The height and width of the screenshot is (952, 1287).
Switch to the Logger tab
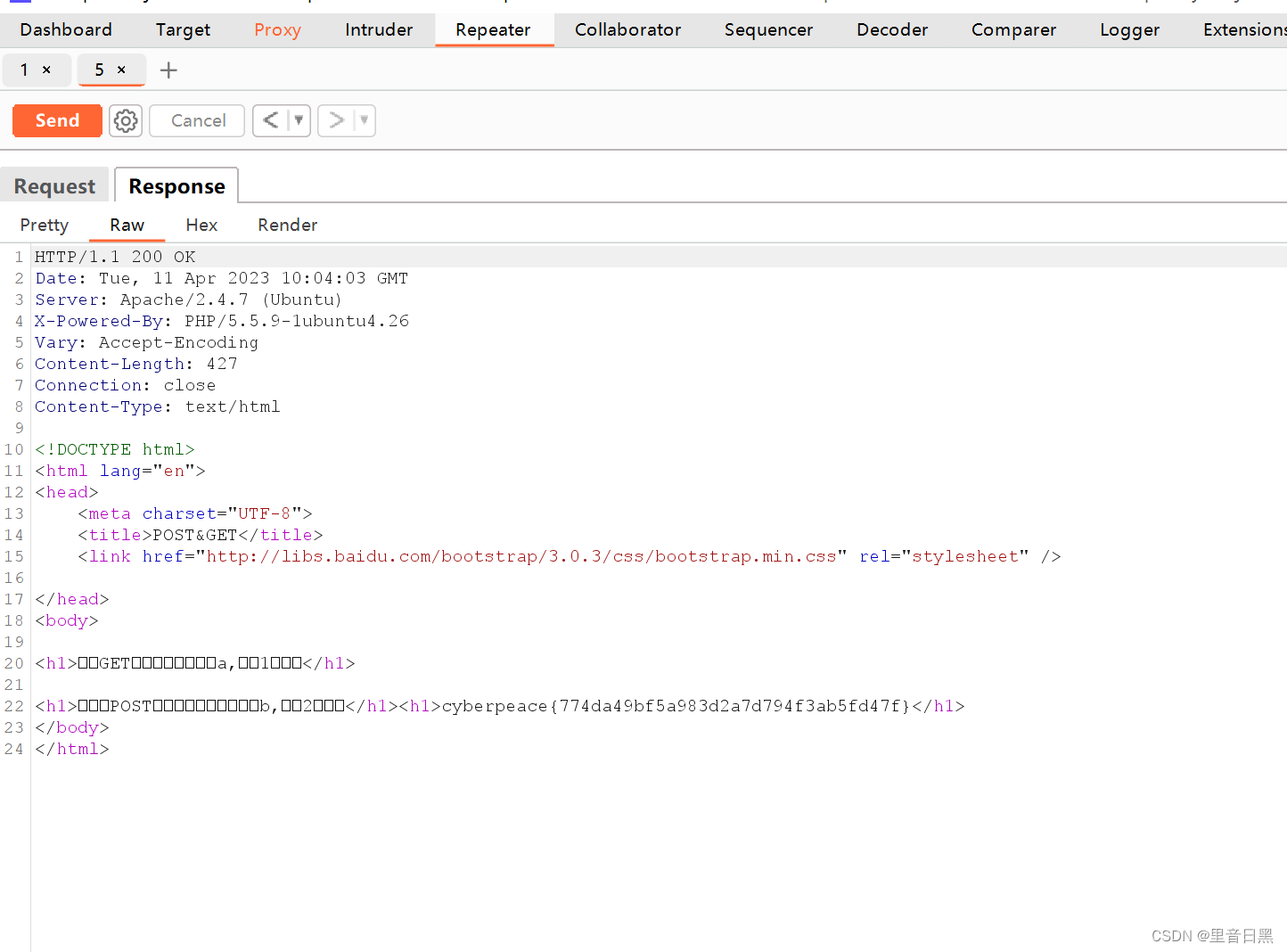(x=1129, y=29)
